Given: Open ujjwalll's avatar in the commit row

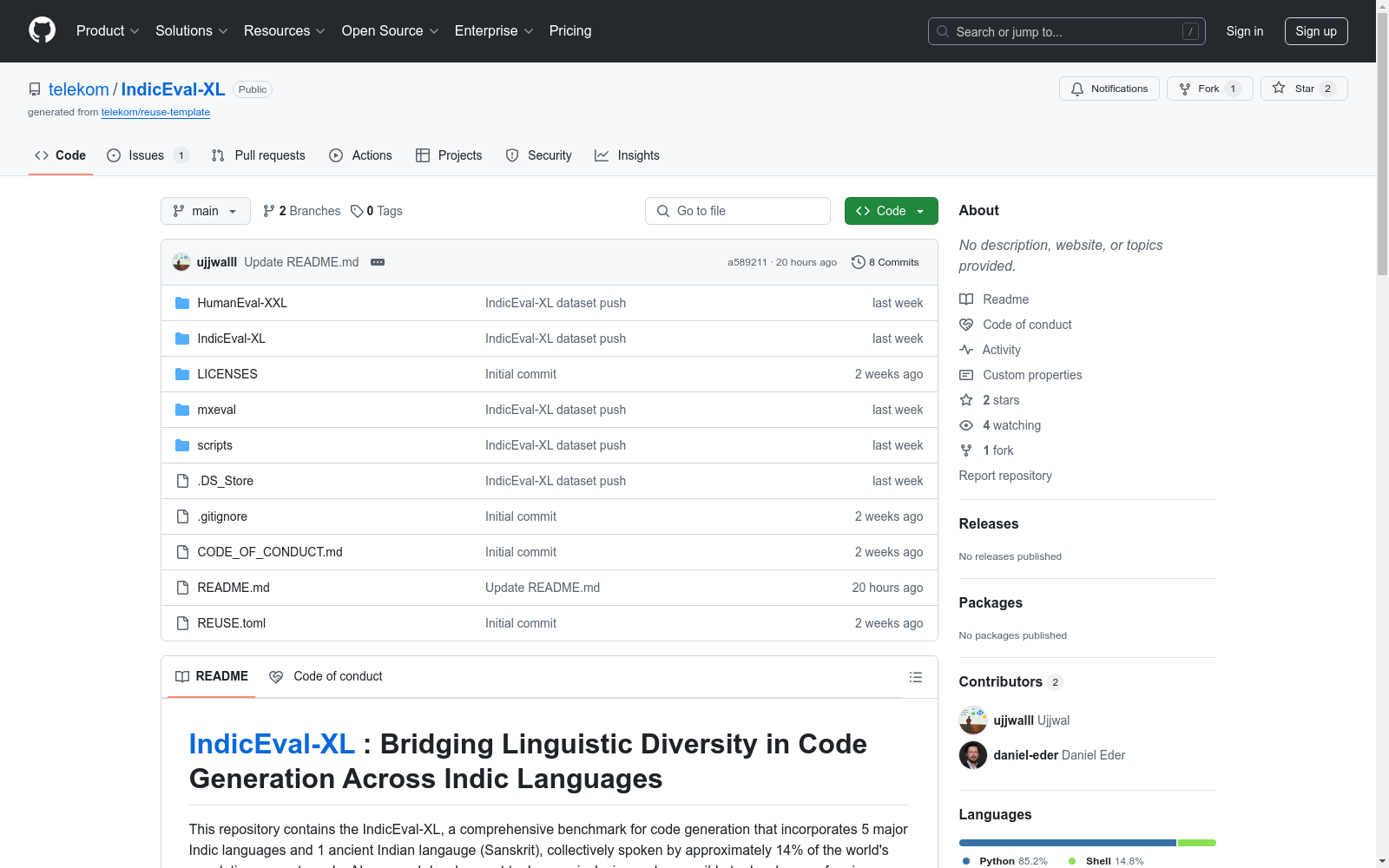Looking at the screenshot, I should (x=181, y=262).
